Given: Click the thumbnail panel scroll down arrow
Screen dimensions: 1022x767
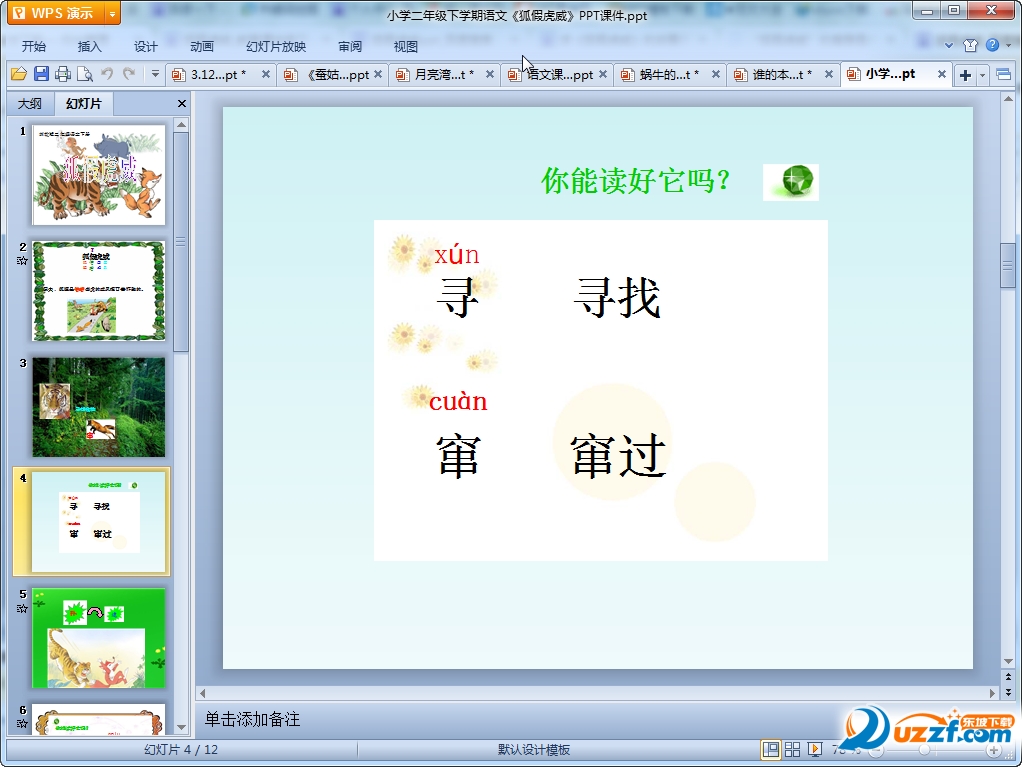Looking at the screenshot, I should (x=182, y=727).
